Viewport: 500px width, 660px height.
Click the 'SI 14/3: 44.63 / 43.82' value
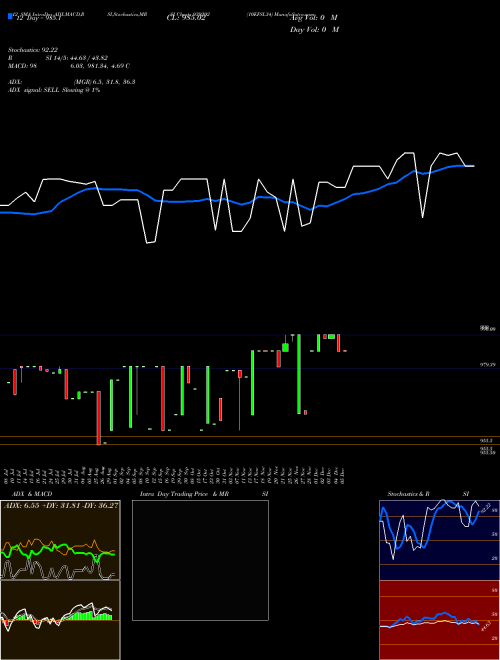(x=76, y=58)
